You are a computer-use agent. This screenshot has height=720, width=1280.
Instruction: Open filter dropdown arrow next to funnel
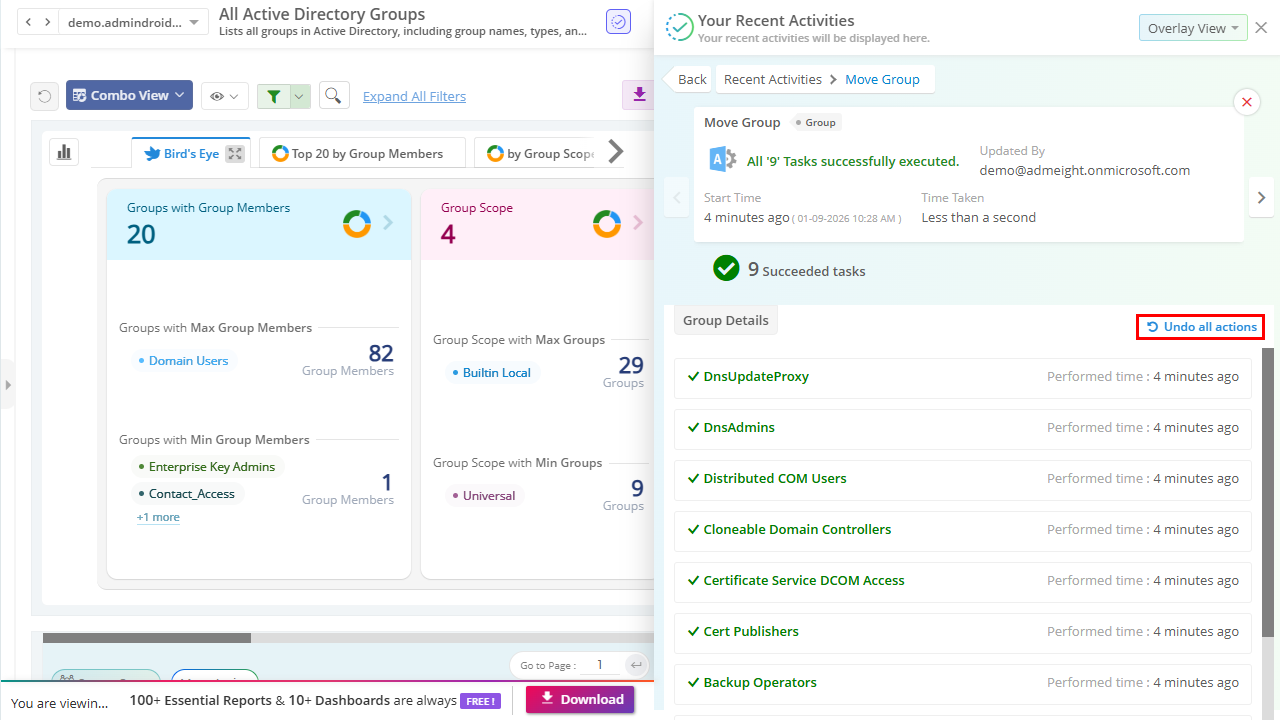pos(299,96)
